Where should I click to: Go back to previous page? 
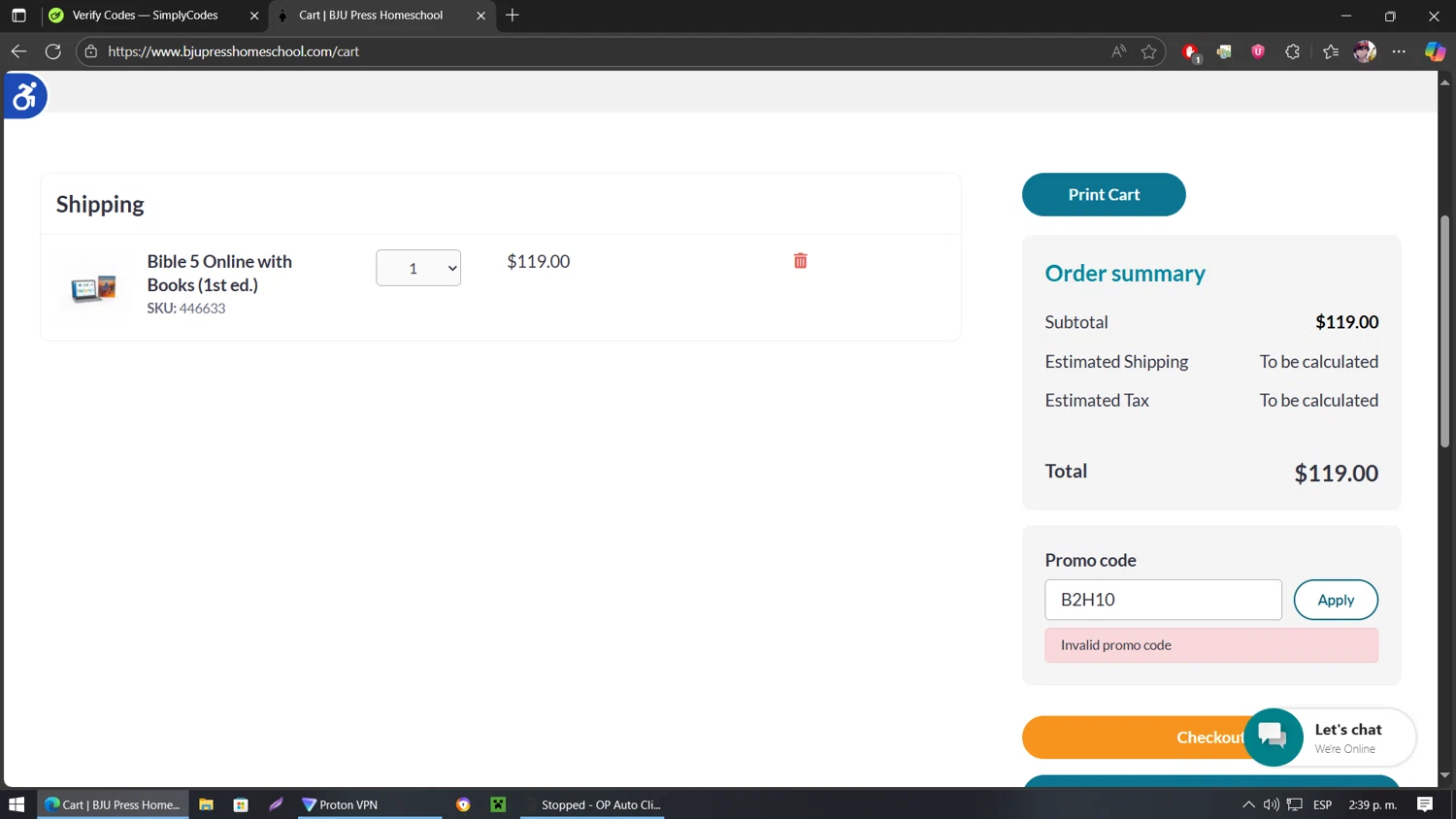pos(18,51)
